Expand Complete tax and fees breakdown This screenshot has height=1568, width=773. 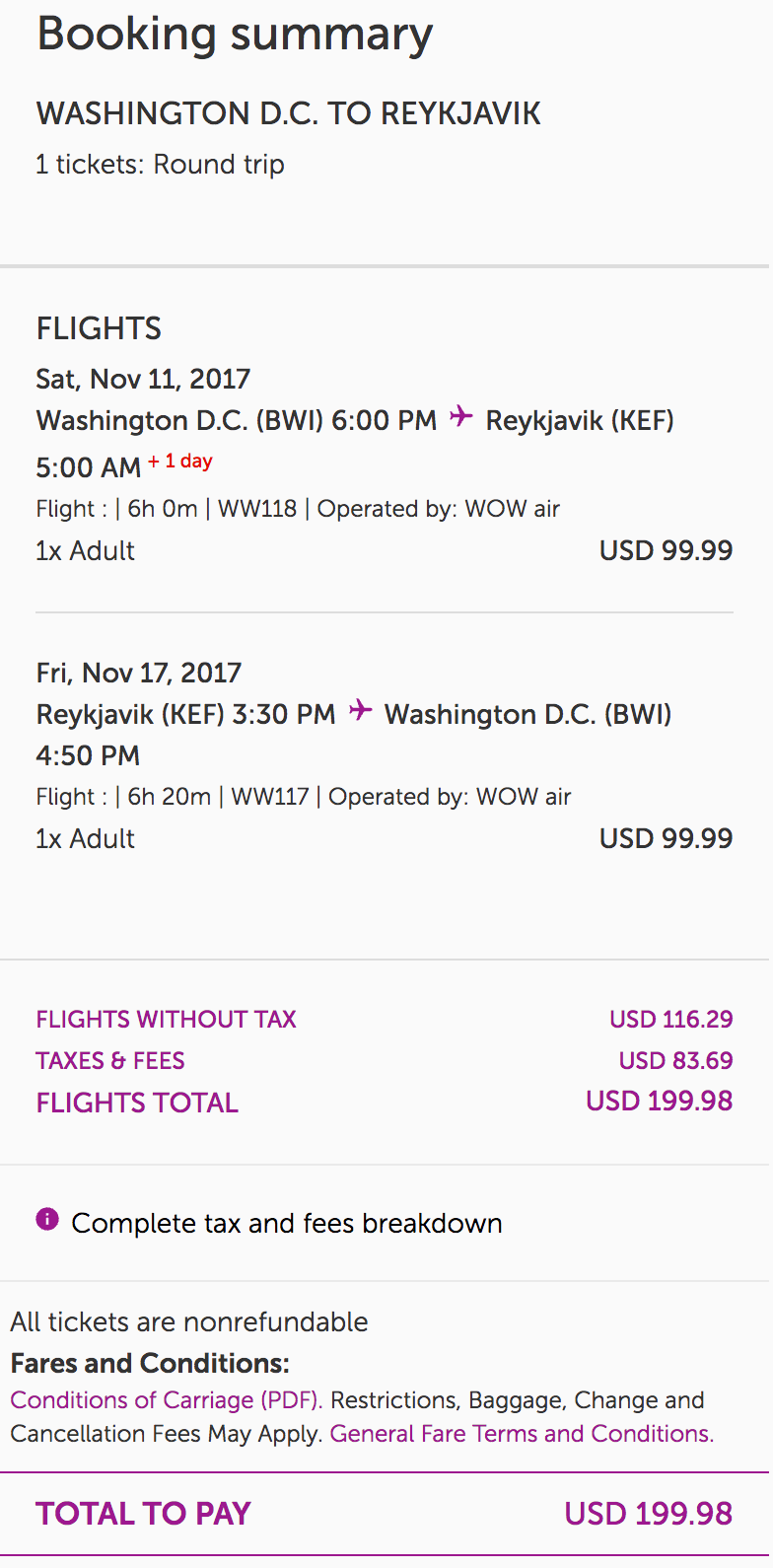click(x=286, y=1223)
